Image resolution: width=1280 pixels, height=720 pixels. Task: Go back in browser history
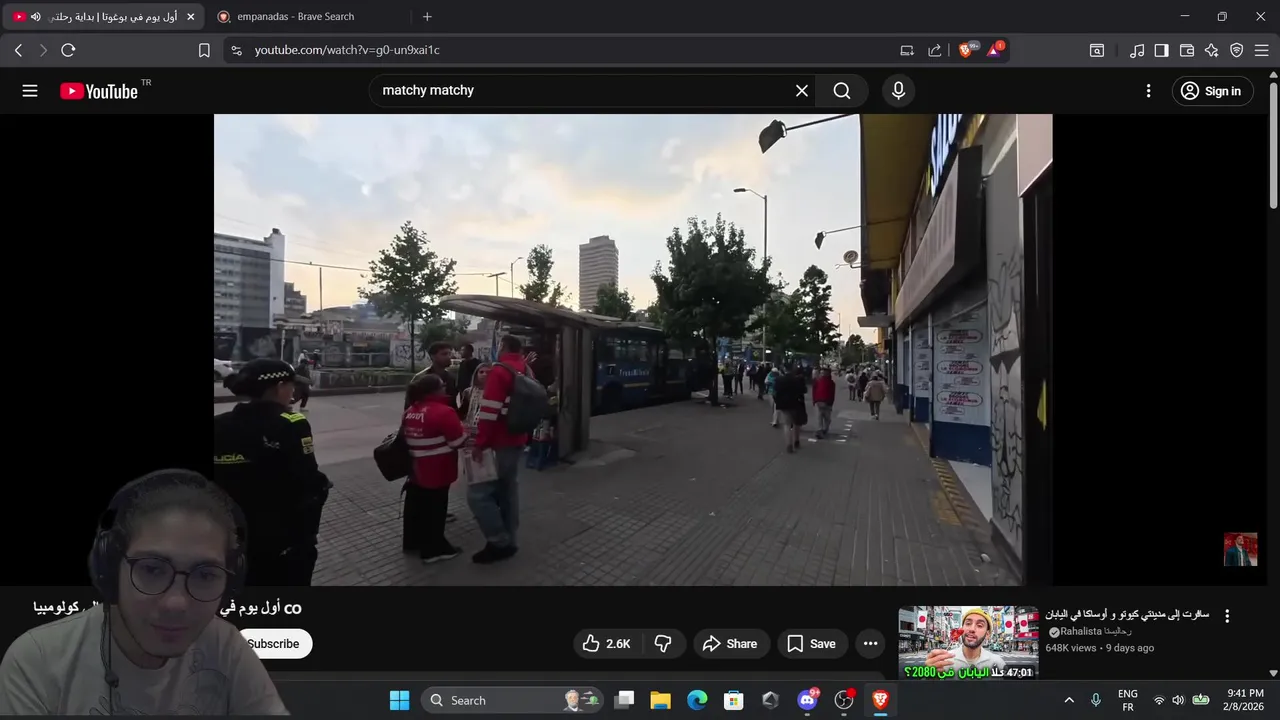(x=18, y=50)
